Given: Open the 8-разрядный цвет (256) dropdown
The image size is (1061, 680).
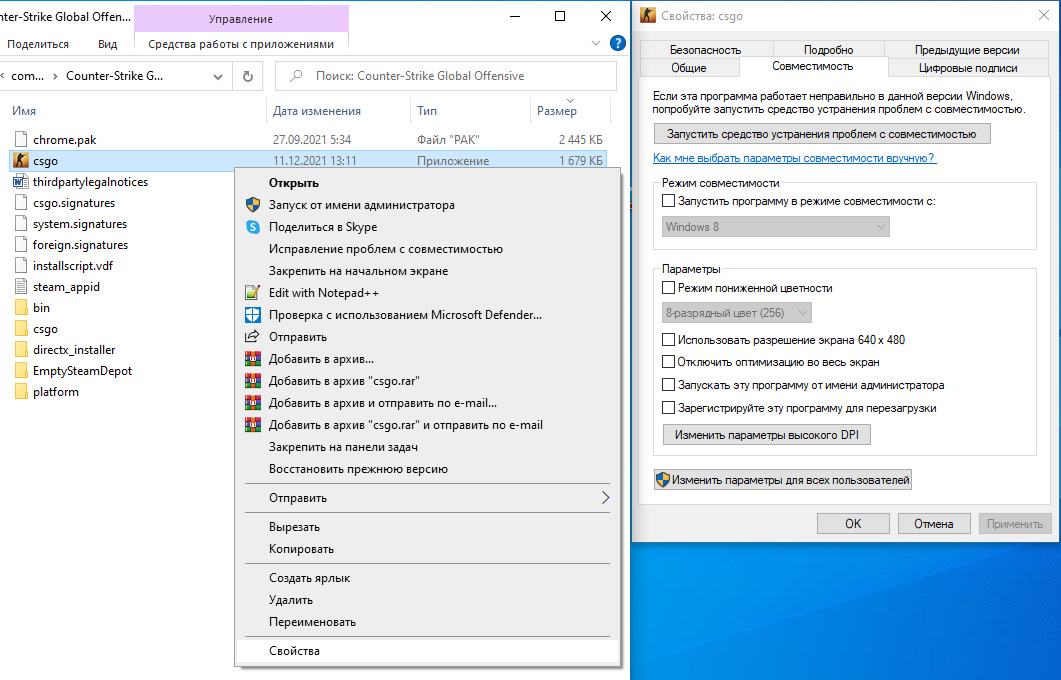Looking at the screenshot, I should 736,313.
